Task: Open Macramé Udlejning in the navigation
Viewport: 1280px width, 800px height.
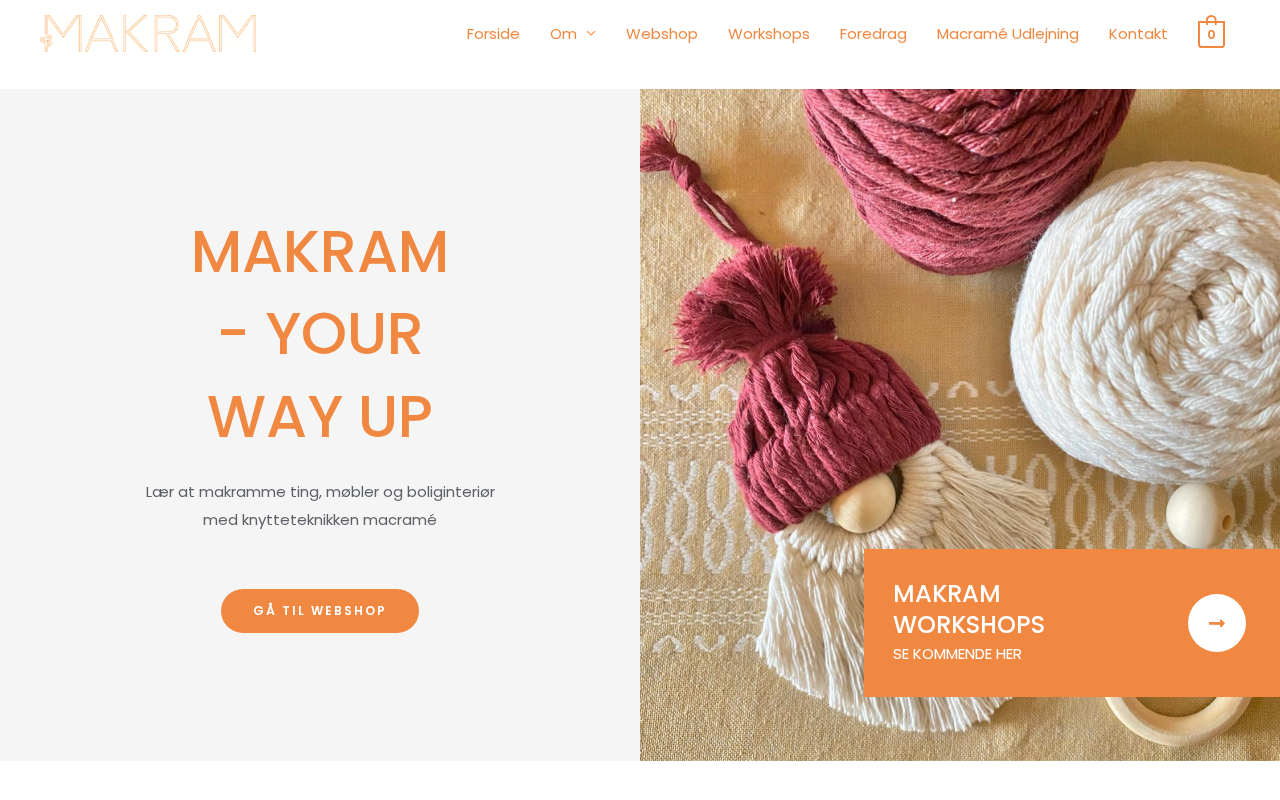Action: [1008, 34]
